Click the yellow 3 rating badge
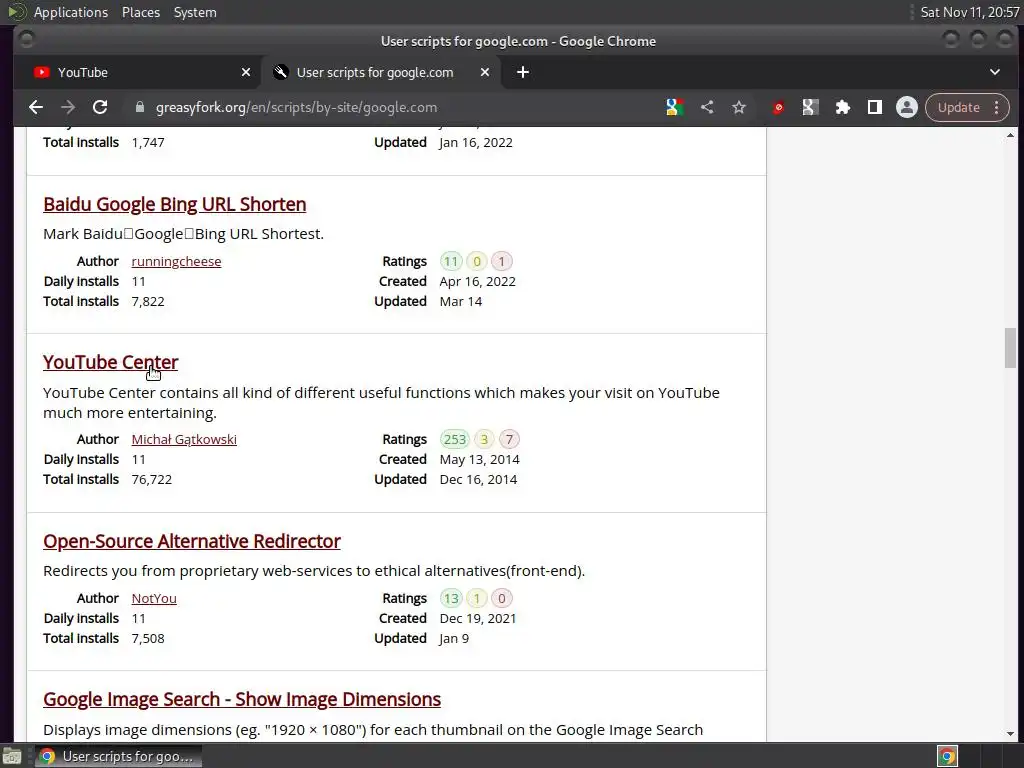Viewport: 1024px width, 768px height. click(484, 440)
